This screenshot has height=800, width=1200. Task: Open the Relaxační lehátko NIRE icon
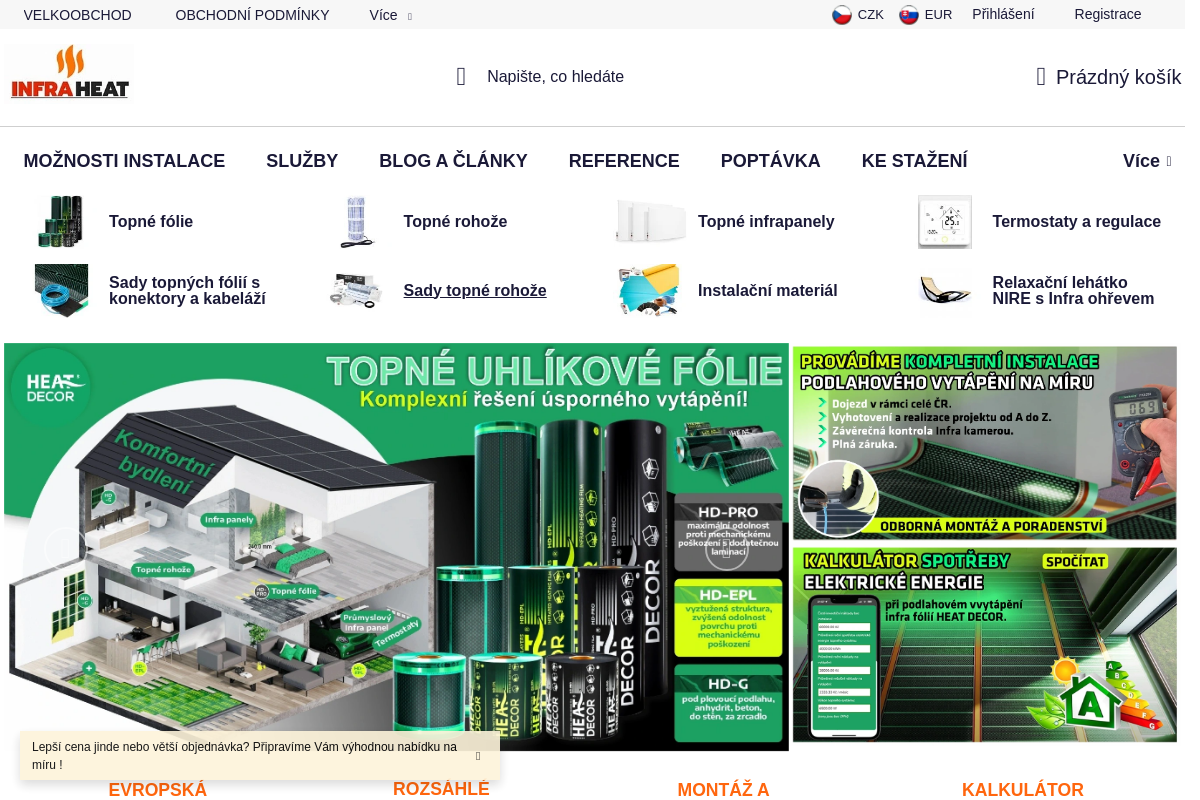944,290
